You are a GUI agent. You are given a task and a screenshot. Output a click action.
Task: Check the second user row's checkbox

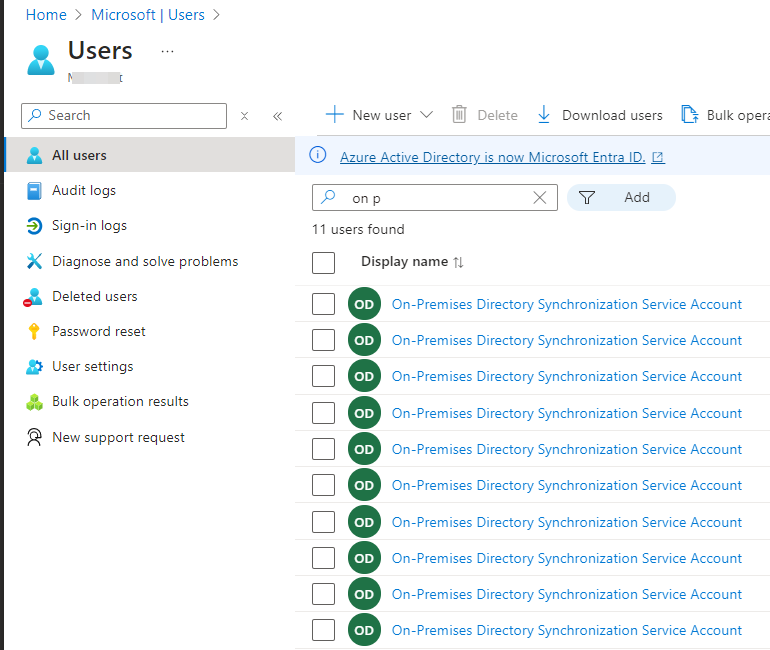click(324, 340)
